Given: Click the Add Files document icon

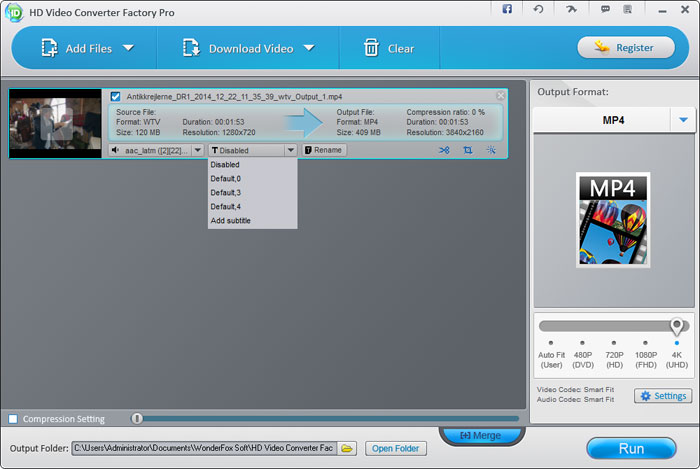Looking at the screenshot, I should [x=50, y=48].
